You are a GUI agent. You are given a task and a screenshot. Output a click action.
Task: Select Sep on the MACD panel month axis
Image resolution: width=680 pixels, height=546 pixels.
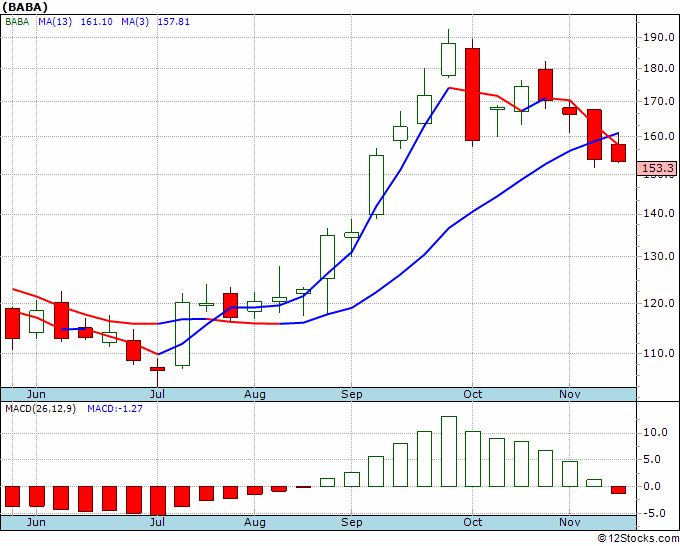pos(351,522)
